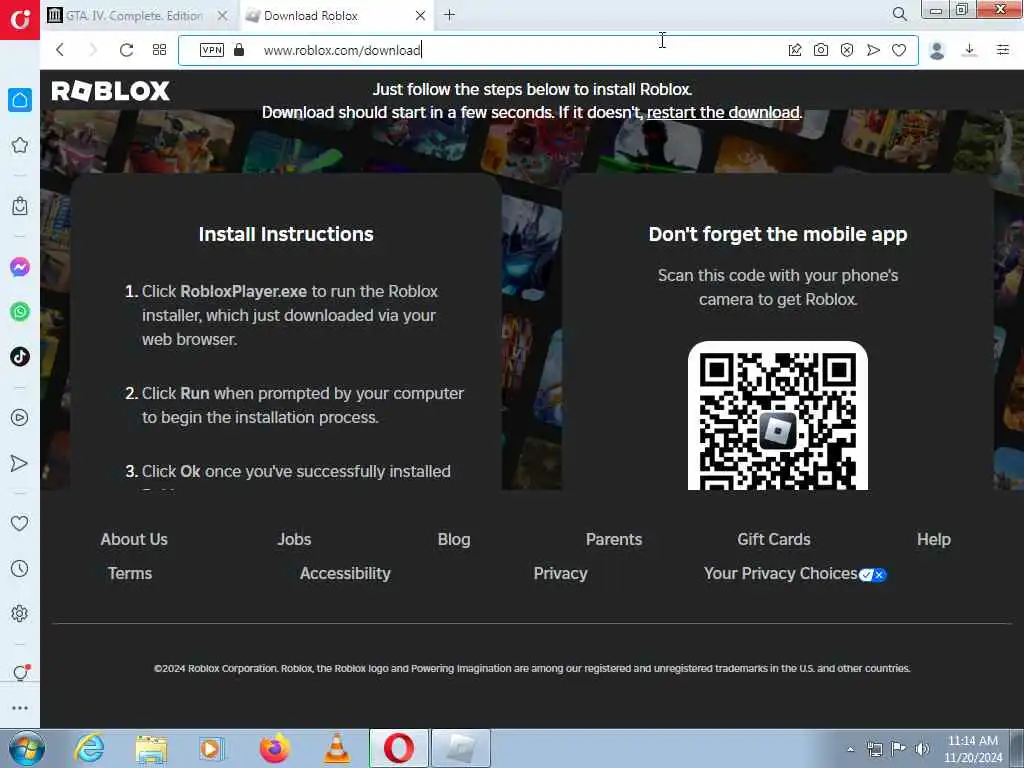The image size is (1024, 768).
Task: Bookmark page with address bar heart
Action: click(x=899, y=50)
